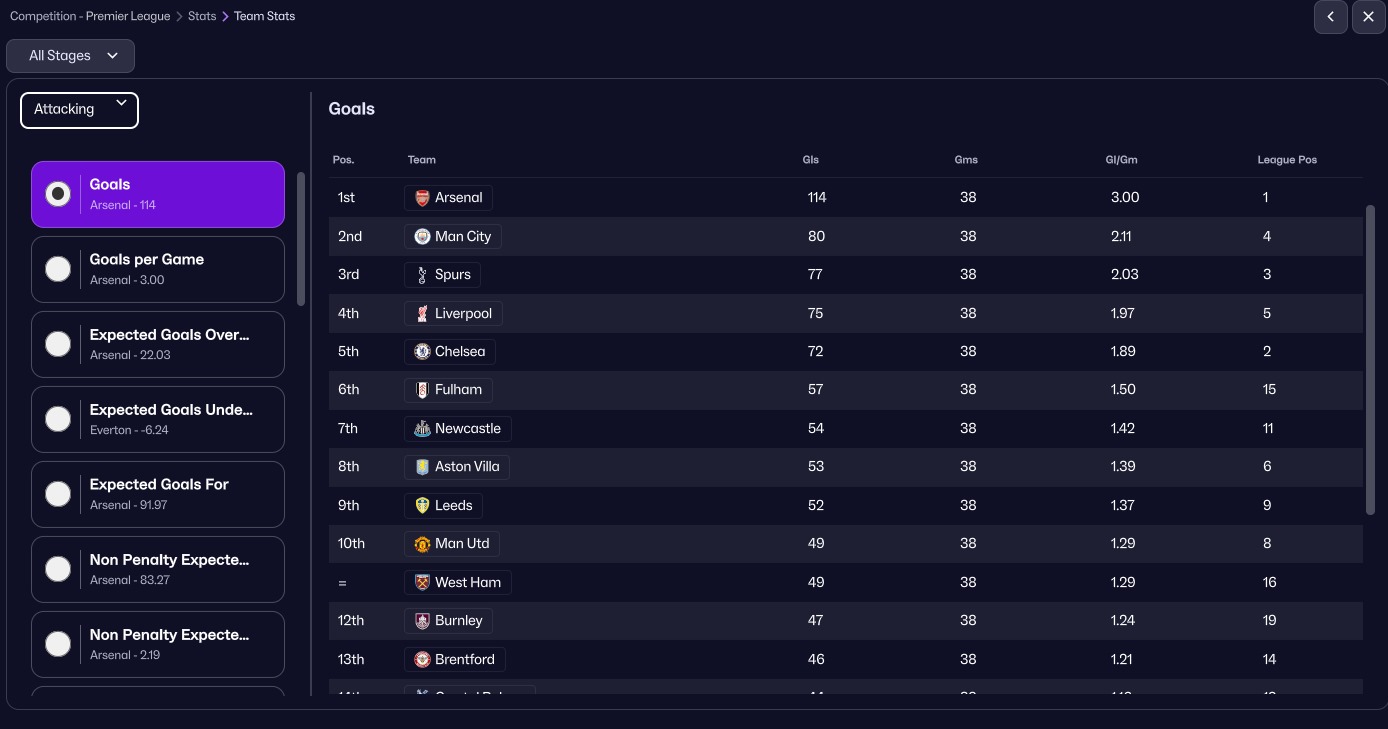Open the All Stages dropdown

pyautogui.click(x=71, y=56)
